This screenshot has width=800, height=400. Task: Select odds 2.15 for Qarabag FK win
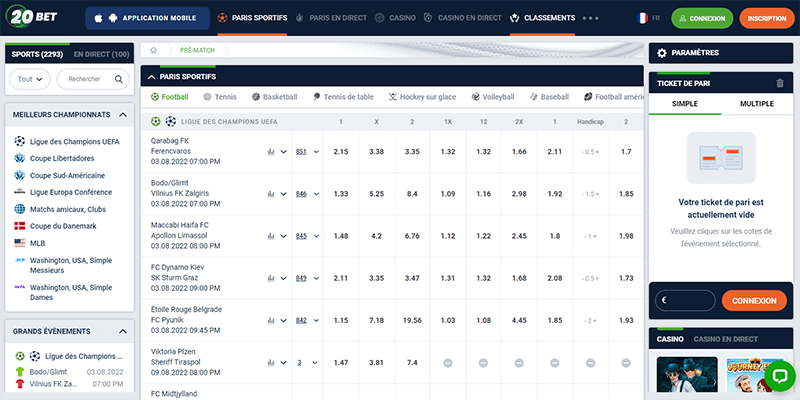coord(341,152)
